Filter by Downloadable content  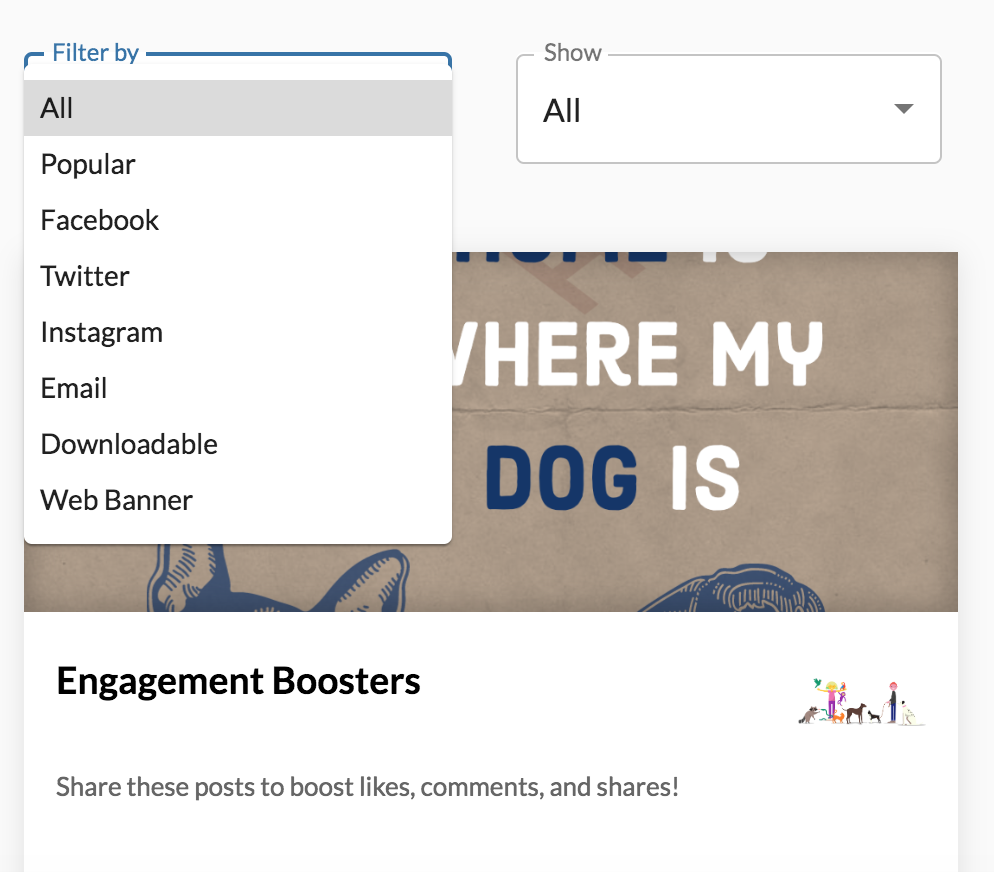click(238, 444)
